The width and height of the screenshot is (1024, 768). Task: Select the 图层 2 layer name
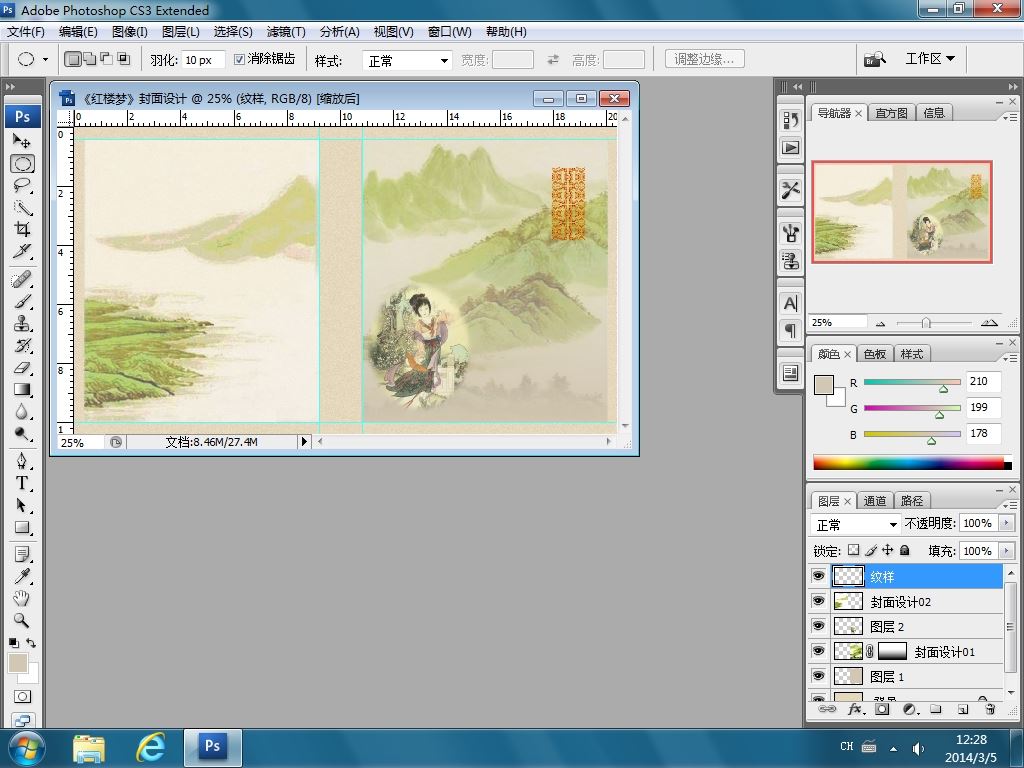point(887,627)
